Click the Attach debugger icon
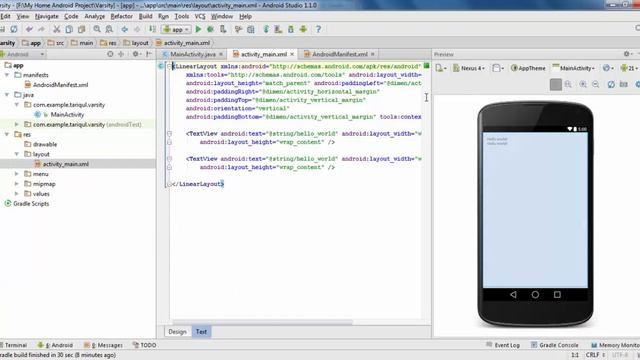640x360 pixels. pyautogui.click(x=223, y=29)
